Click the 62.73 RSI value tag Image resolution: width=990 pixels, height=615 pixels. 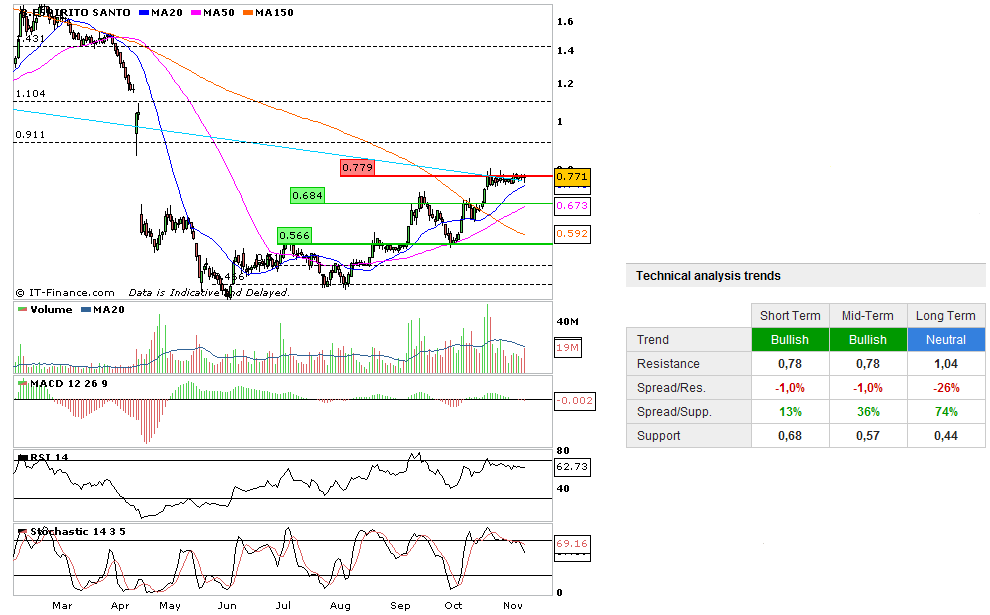[x=572, y=467]
